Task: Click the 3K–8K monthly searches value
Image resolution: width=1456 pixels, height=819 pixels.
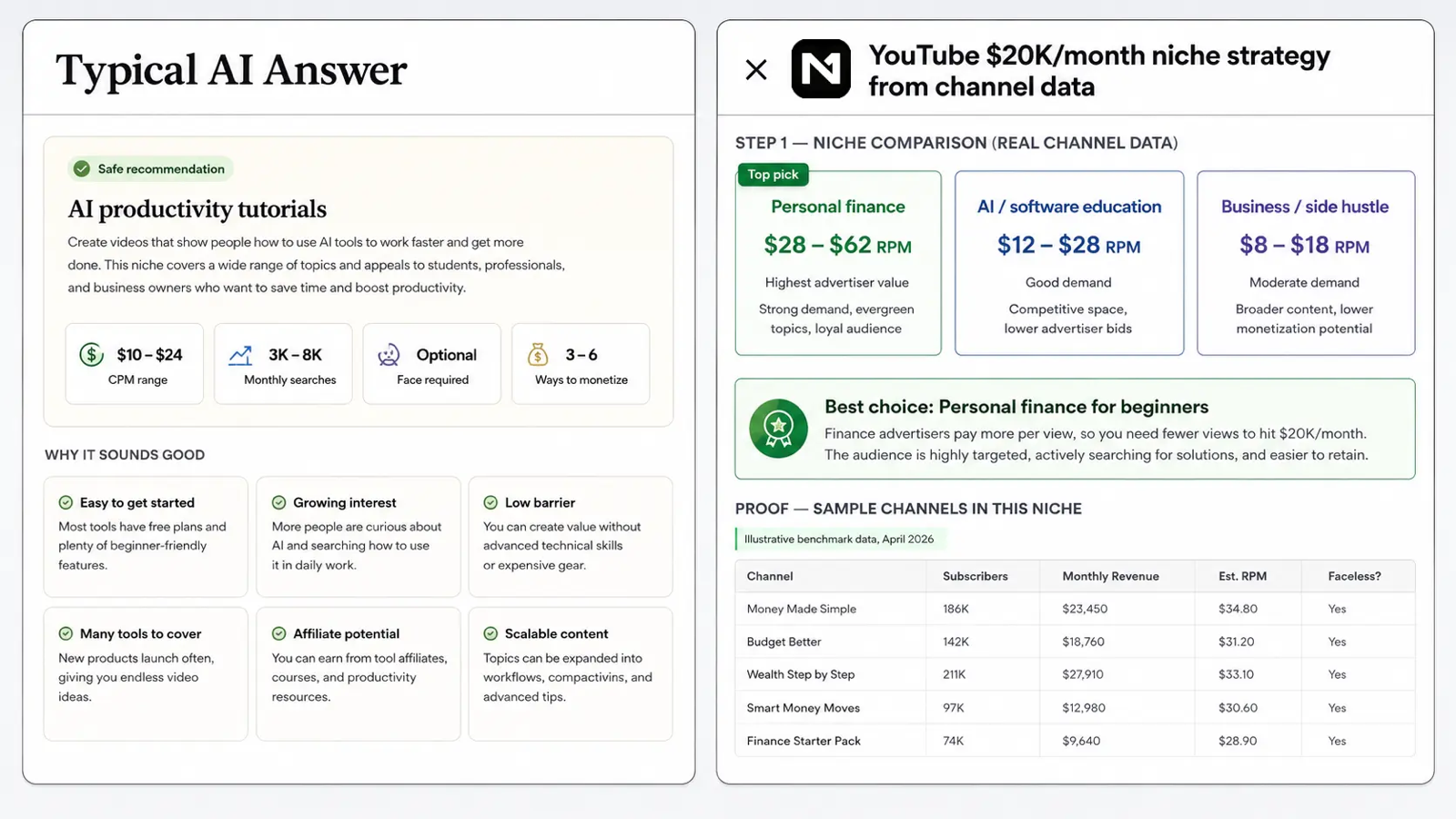Action: [x=295, y=355]
